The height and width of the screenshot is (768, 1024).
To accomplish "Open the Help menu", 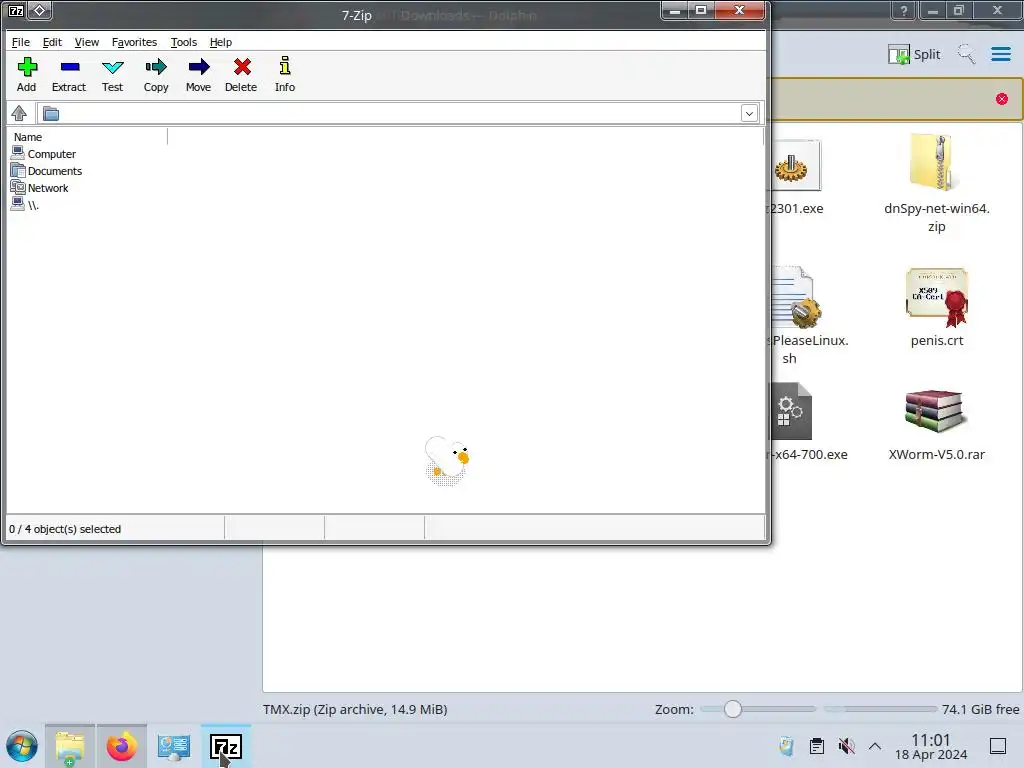I will point(221,42).
